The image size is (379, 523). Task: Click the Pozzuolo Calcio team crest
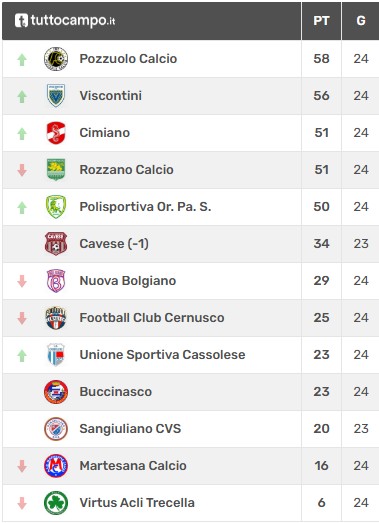[x=56, y=59]
